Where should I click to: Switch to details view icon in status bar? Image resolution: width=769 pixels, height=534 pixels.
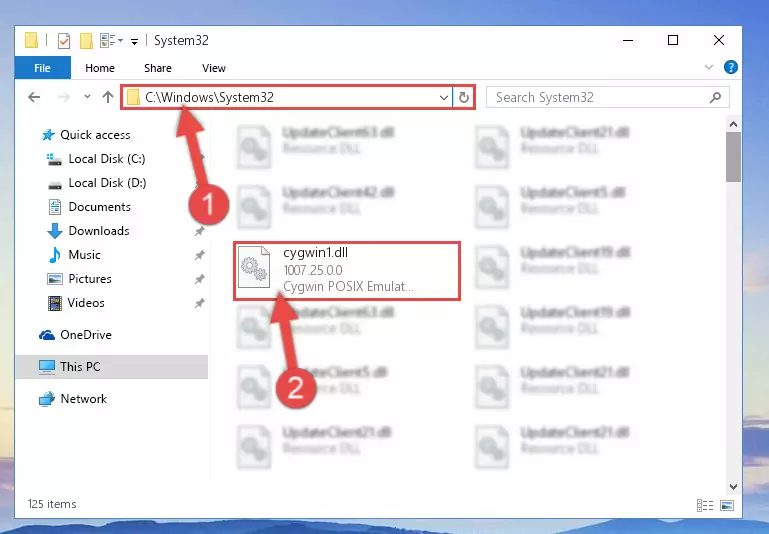click(x=705, y=505)
